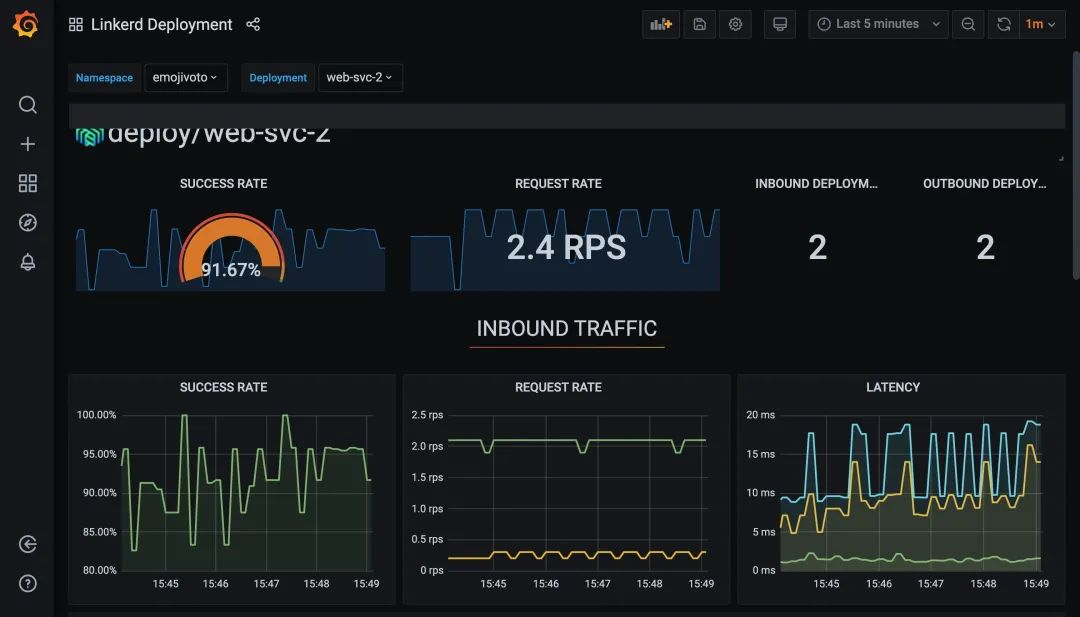Open the web-svc-2 deployment dropdown
The height and width of the screenshot is (617, 1080).
coord(360,78)
